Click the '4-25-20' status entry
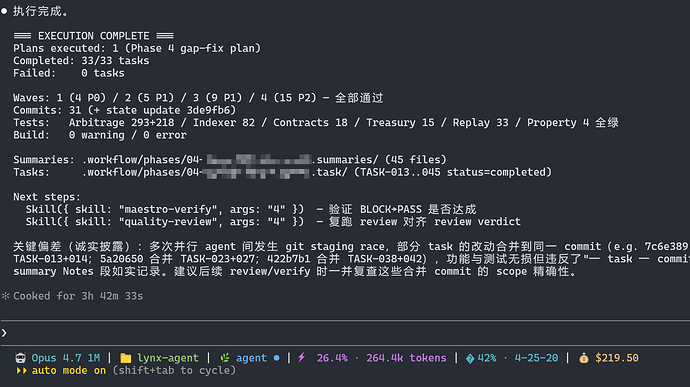The image size is (690, 387). pos(536,358)
